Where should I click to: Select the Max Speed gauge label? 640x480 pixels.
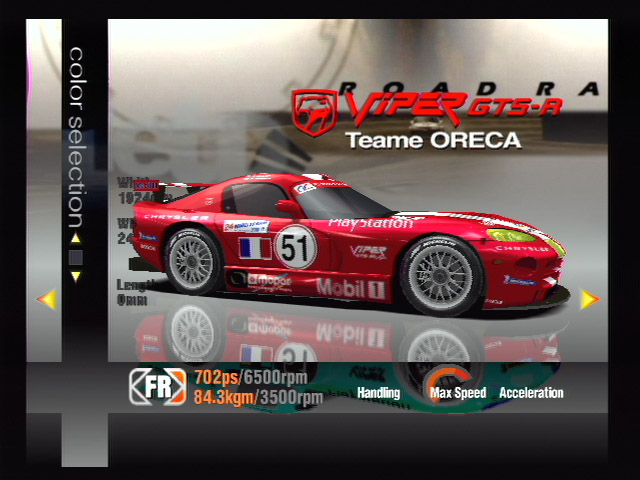coord(458,393)
